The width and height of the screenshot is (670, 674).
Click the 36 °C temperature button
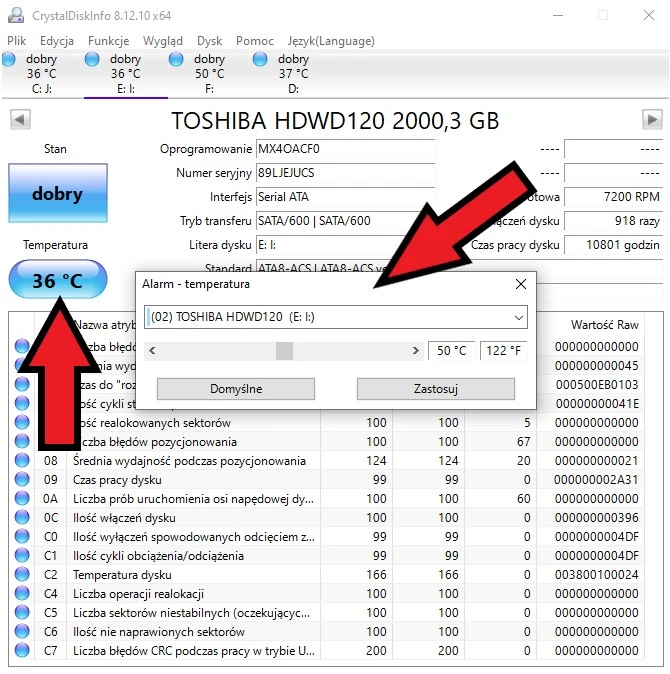tap(58, 280)
